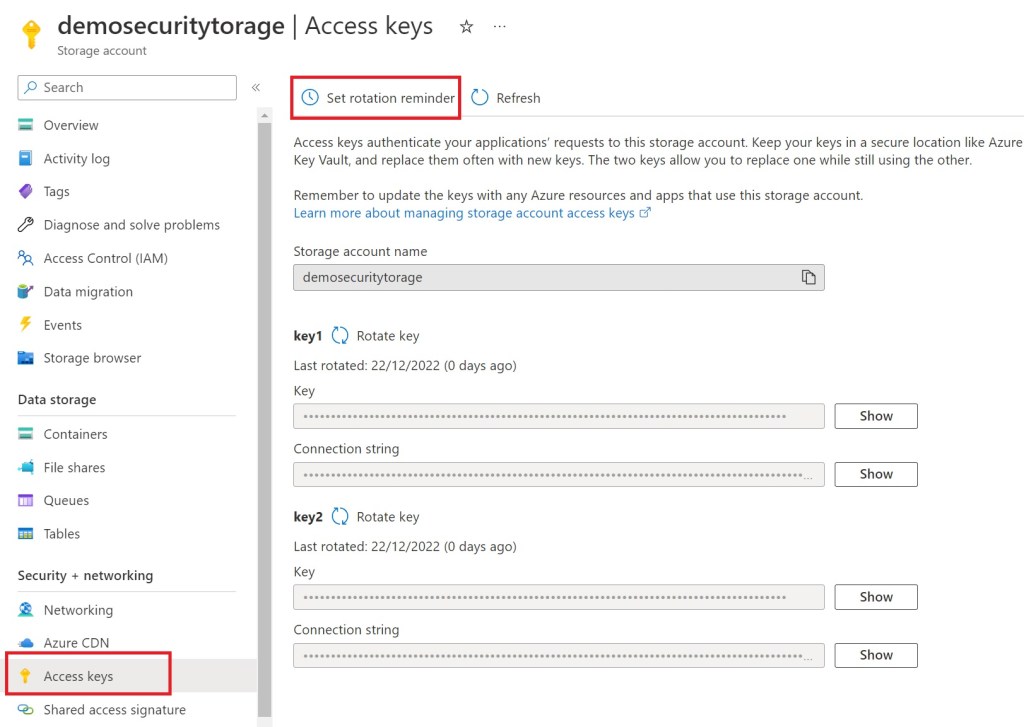Collapse the left sidebar menu
Screen dimensions: 1024x727
tap(256, 88)
